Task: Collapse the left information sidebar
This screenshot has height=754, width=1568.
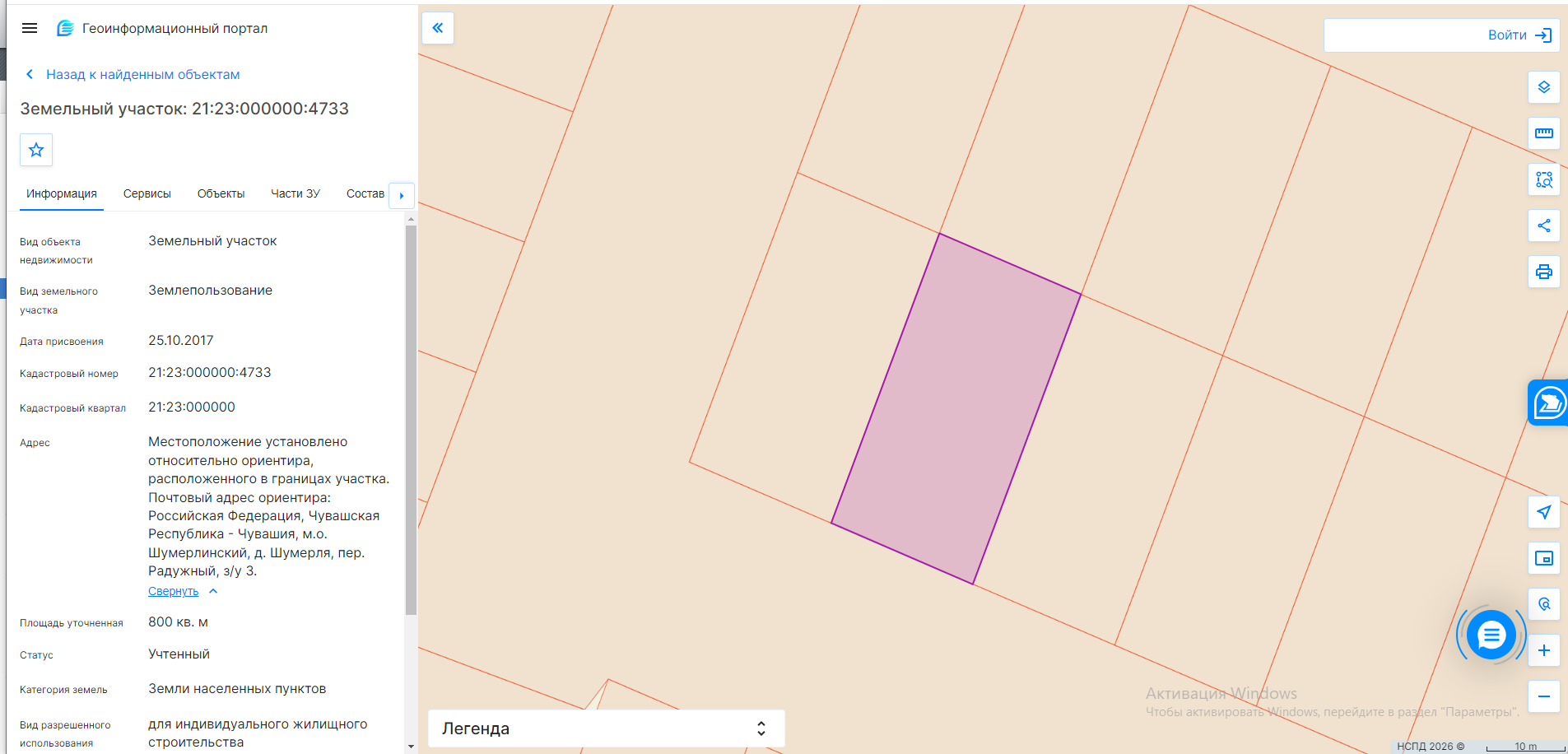Action: [x=438, y=28]
